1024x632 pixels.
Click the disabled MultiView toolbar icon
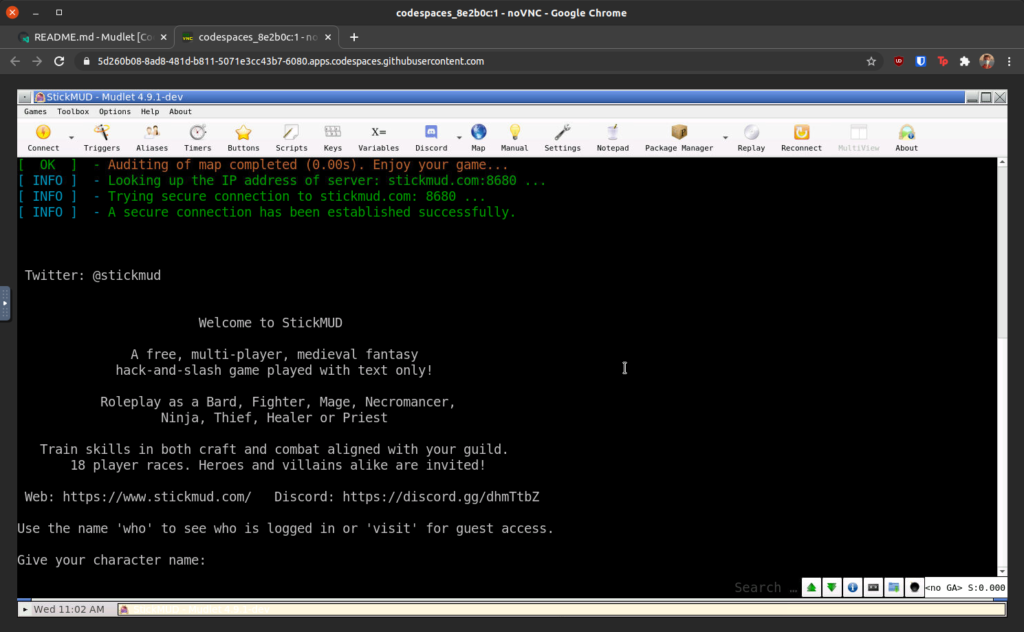(858, 138)
